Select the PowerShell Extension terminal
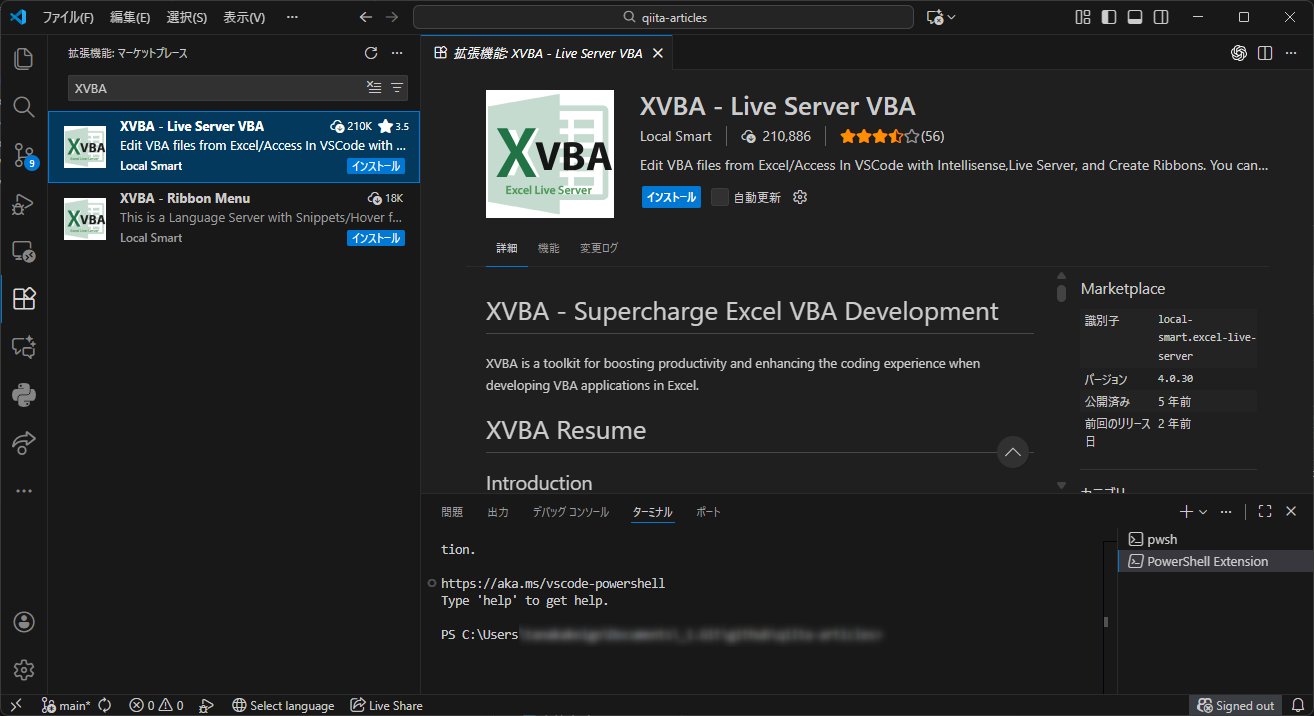Viewport: 1314px width, 716px height. click(1215, 561)
